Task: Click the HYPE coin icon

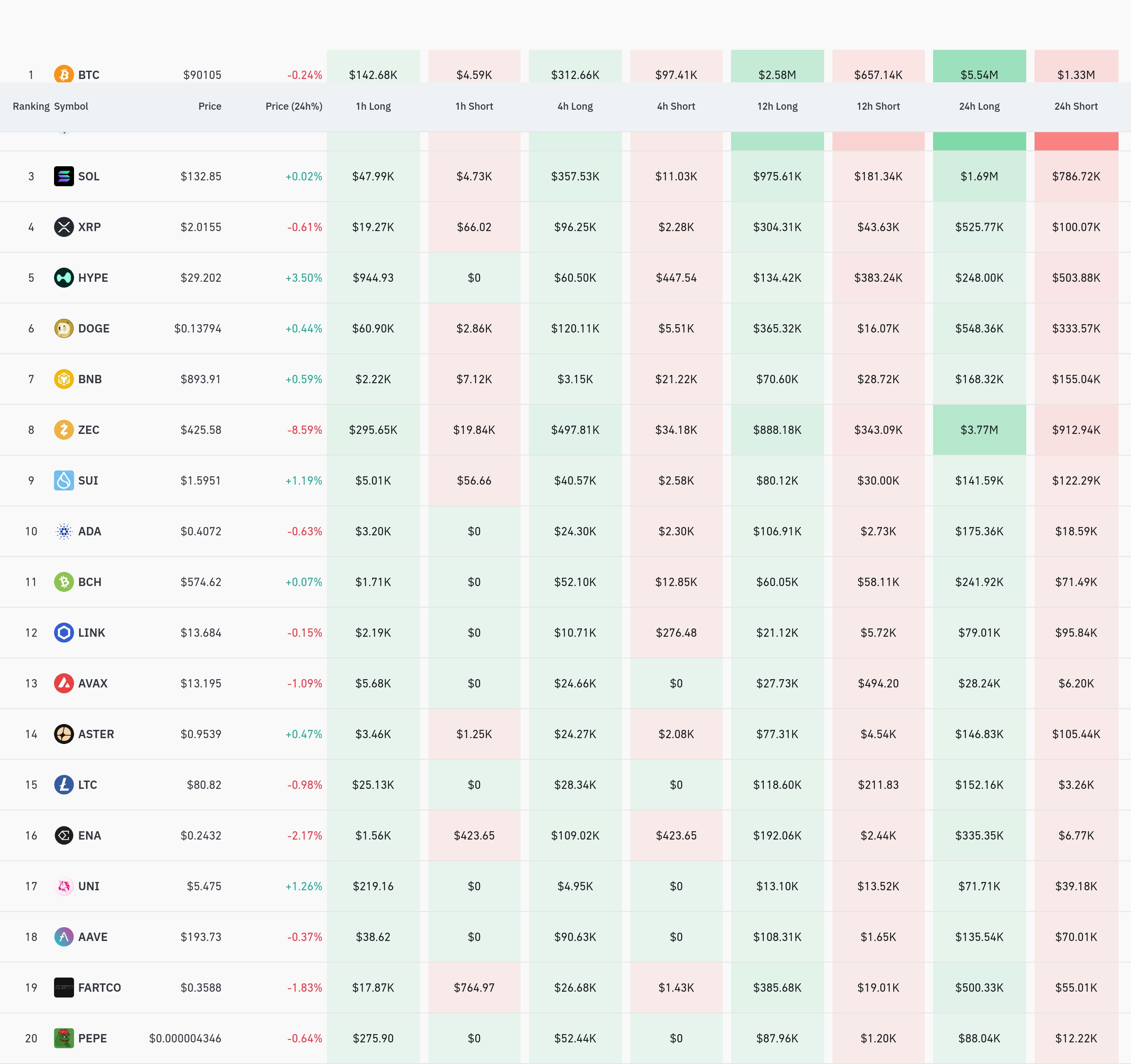Action: (64, 278)
